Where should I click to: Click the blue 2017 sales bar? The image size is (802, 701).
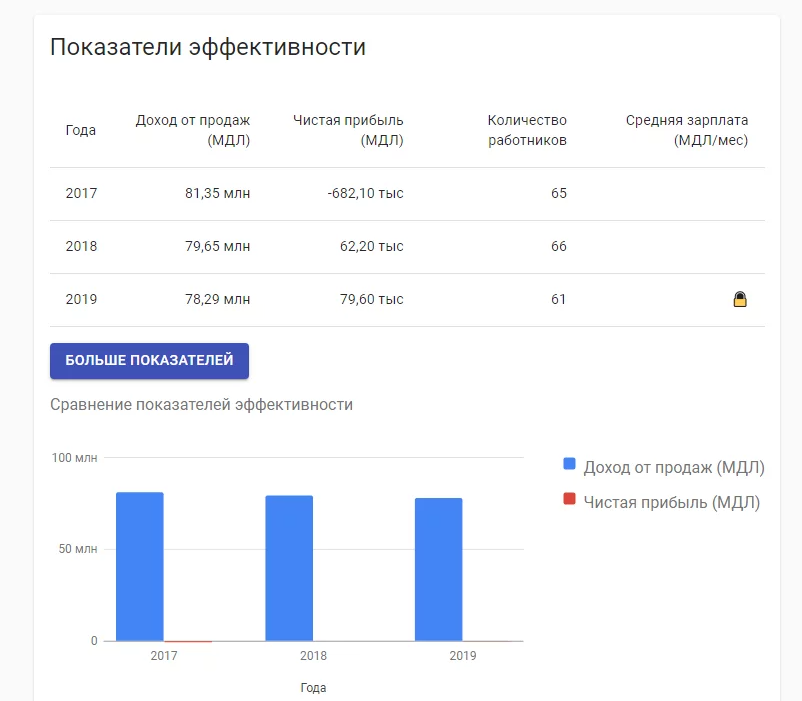click(140, 566)
